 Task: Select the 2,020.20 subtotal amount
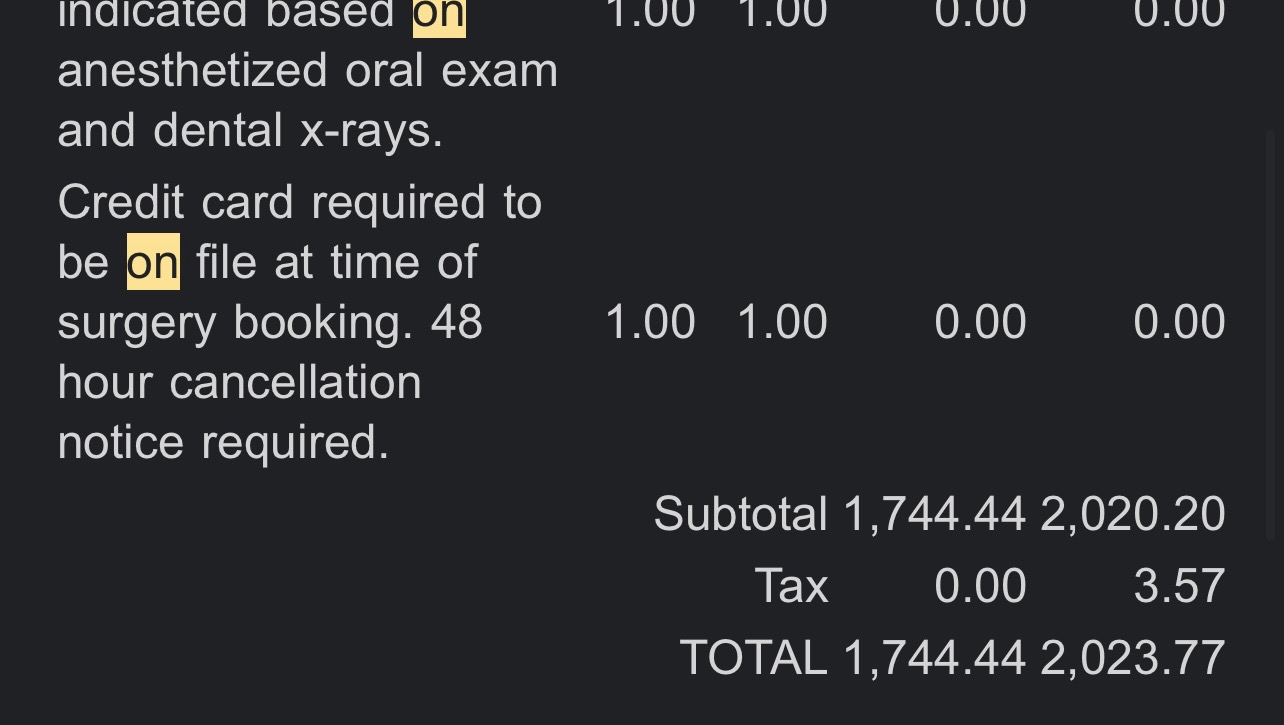(1132, 514)
